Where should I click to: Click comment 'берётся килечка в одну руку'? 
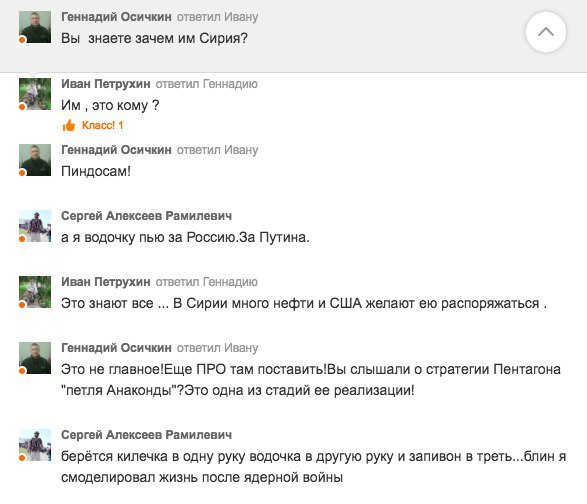313,467
